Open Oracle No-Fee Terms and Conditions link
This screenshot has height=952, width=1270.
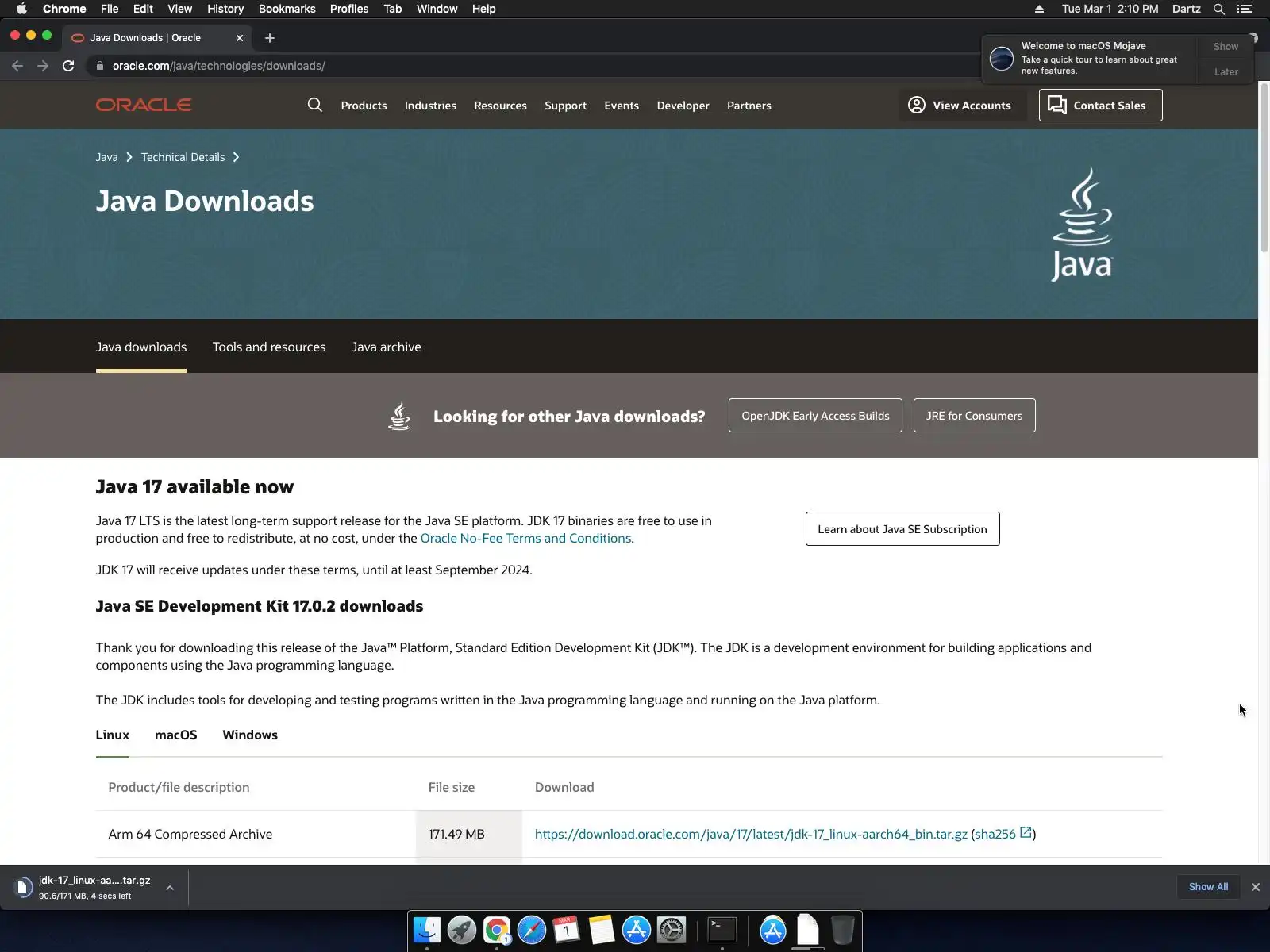click(x=525, y=538)
